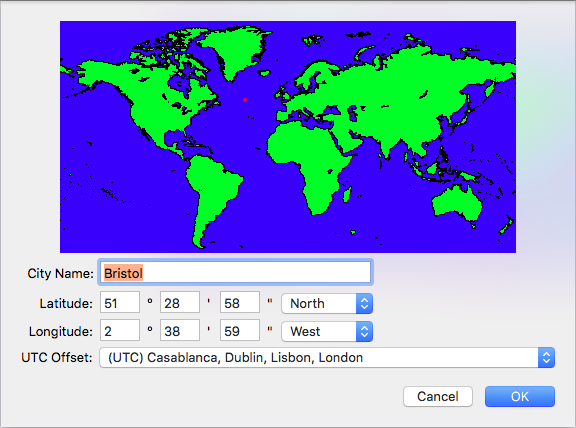
Task: Edit the latitude seconds field showing 58
Action: 240,302
